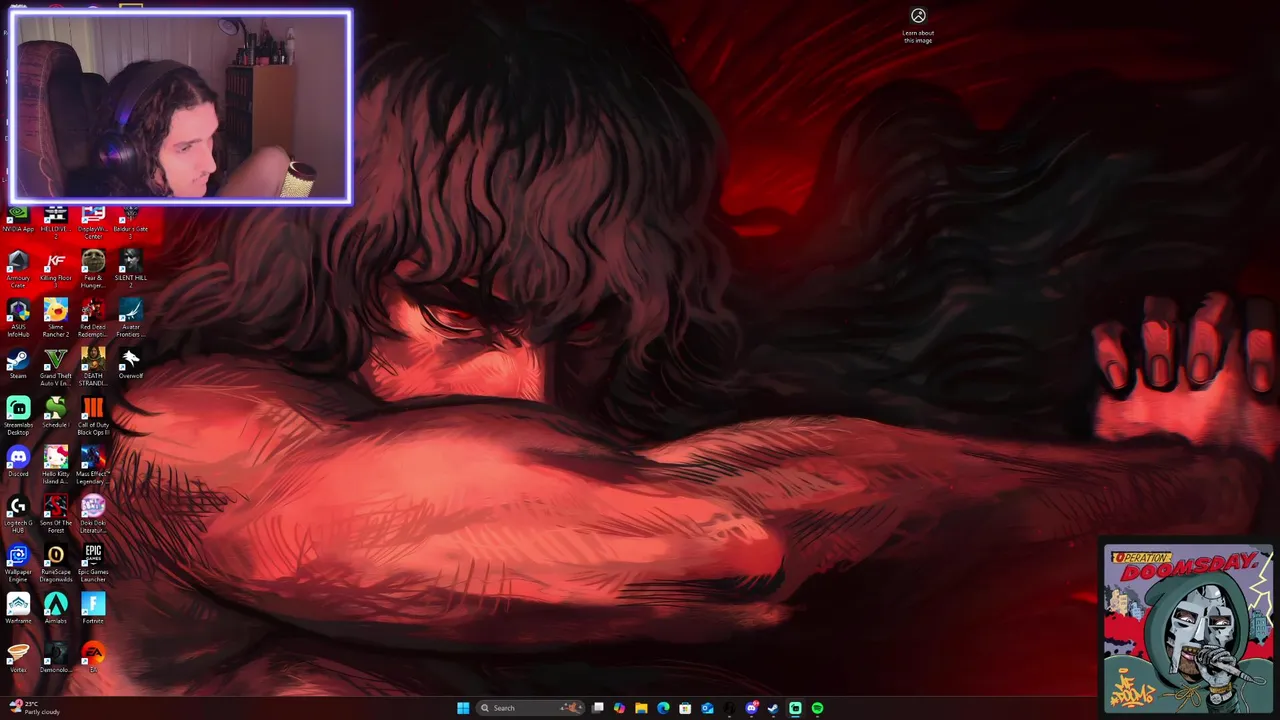
Task: Select the Vortex desktop icon
Action: tap(18, 657)
